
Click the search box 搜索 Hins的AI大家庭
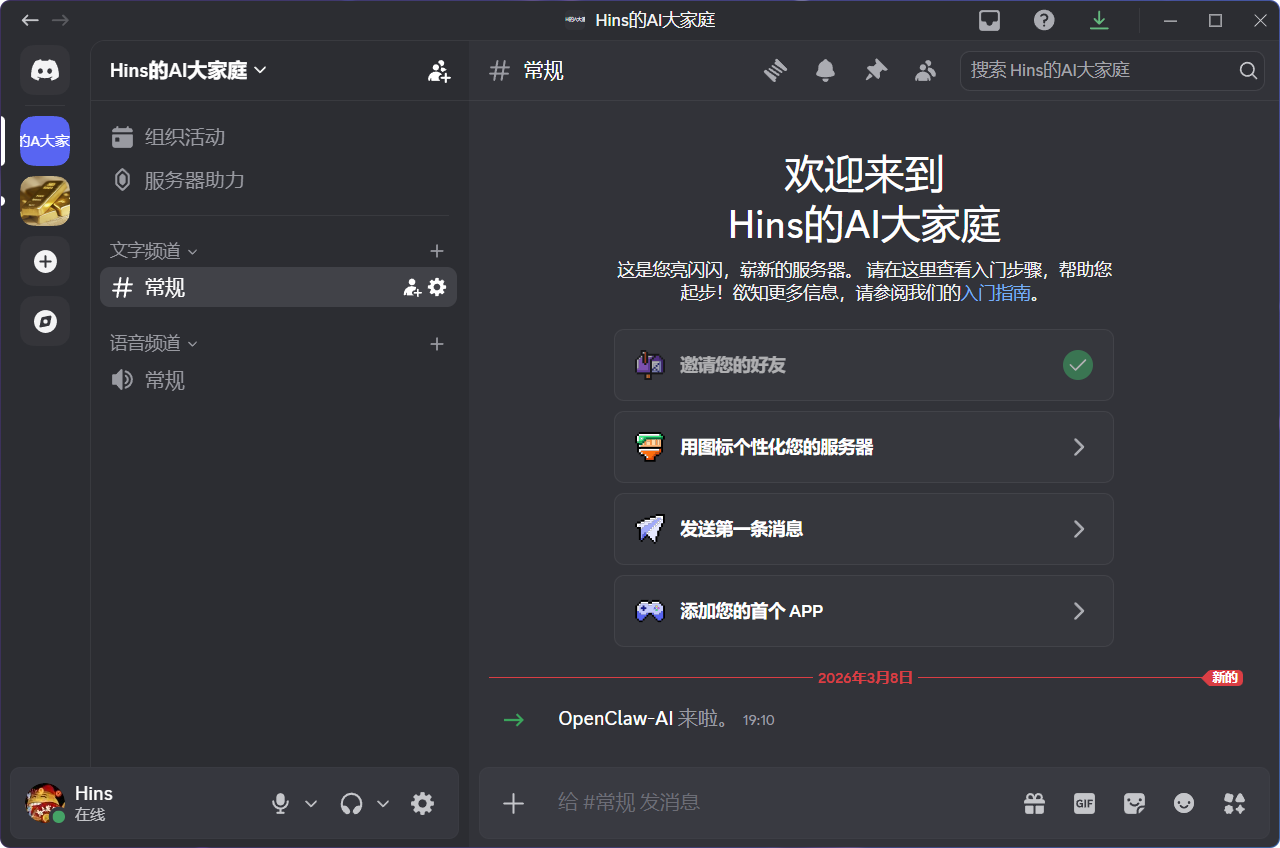[x=1112, y=70]
